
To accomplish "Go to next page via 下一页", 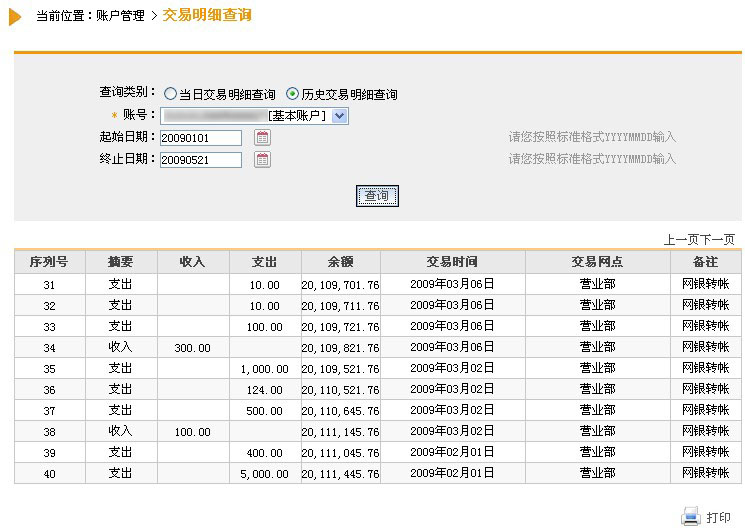I will coord(717,240).
